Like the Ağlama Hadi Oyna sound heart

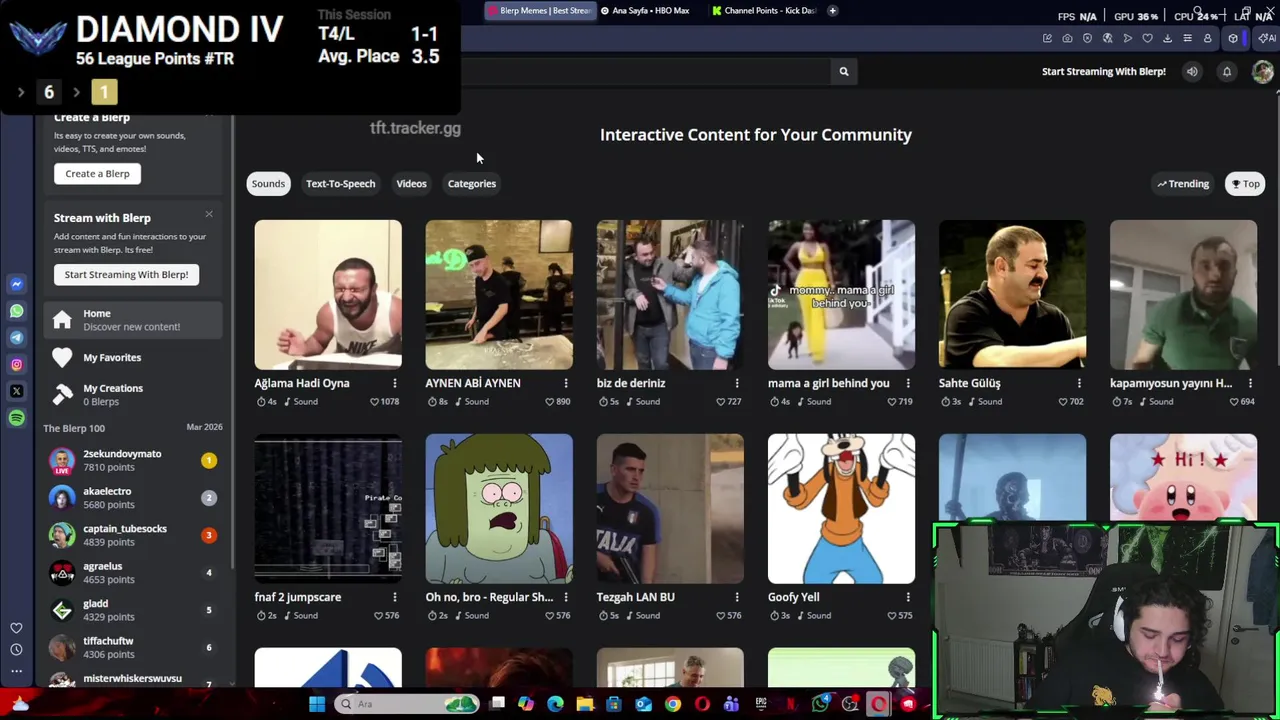pyautogui.click(x=375, y=402)
